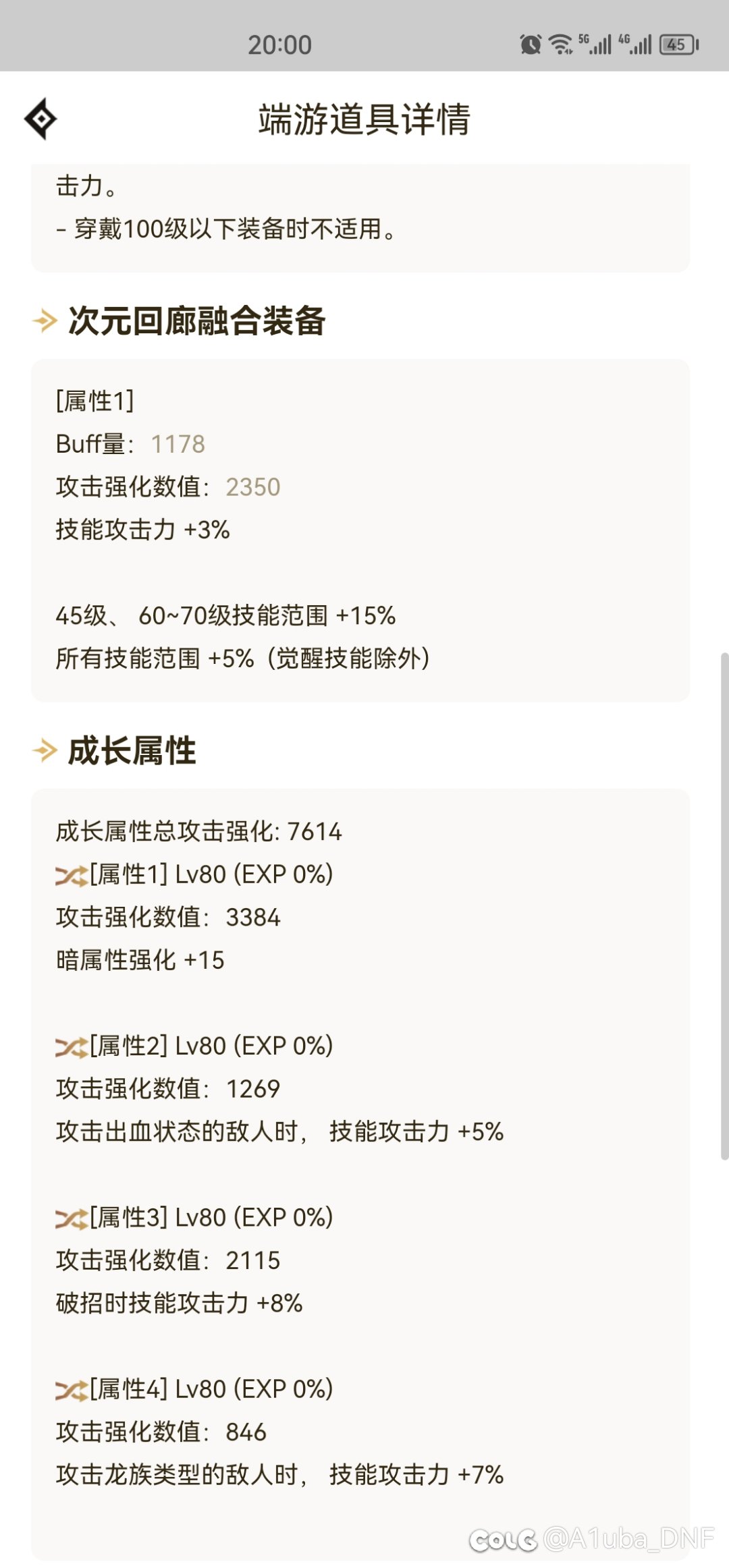
Task: Tap 成长属性总攻击强化 7614 line
Action: coord(199,831)
